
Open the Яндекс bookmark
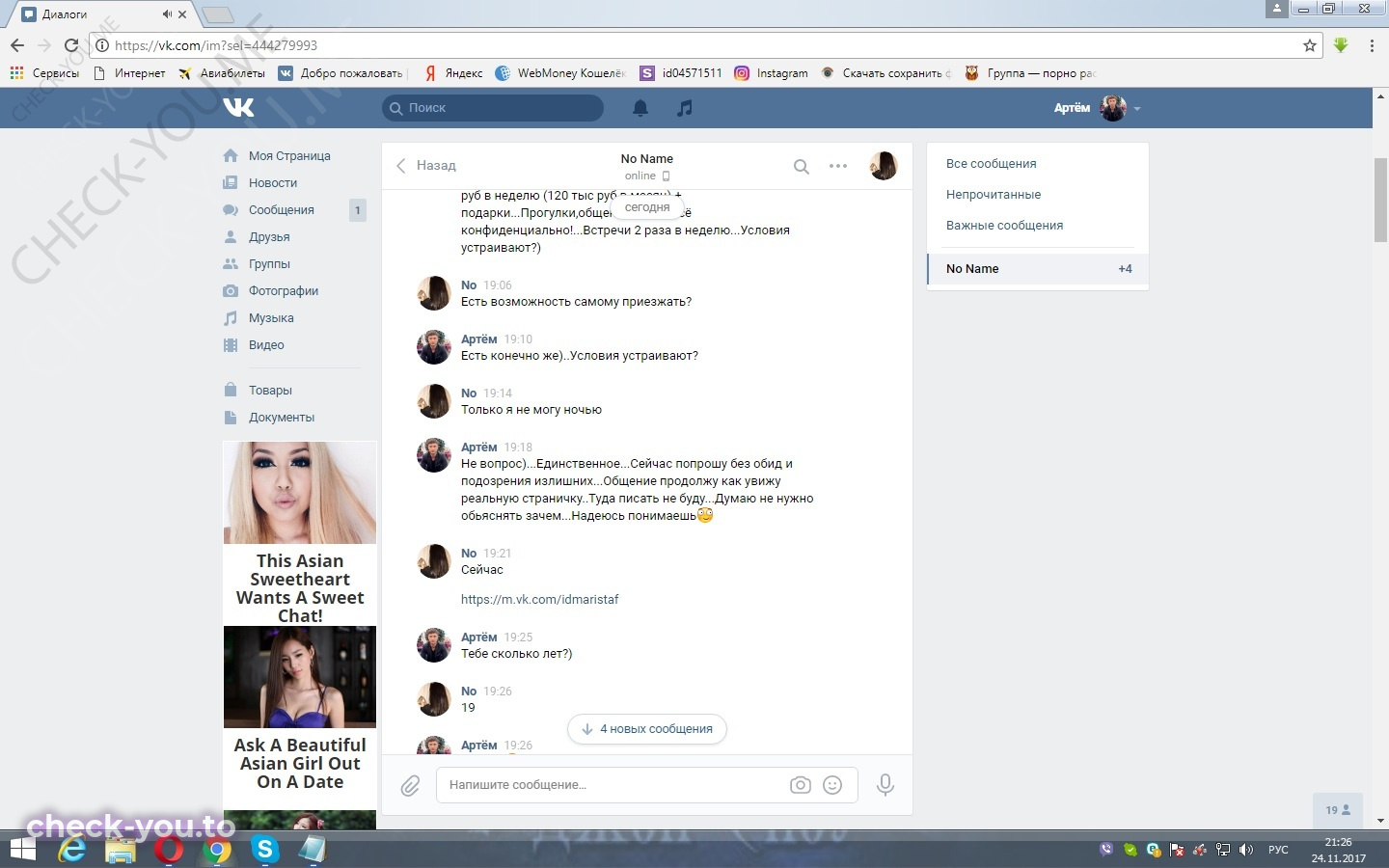click(x=453, y=72)
